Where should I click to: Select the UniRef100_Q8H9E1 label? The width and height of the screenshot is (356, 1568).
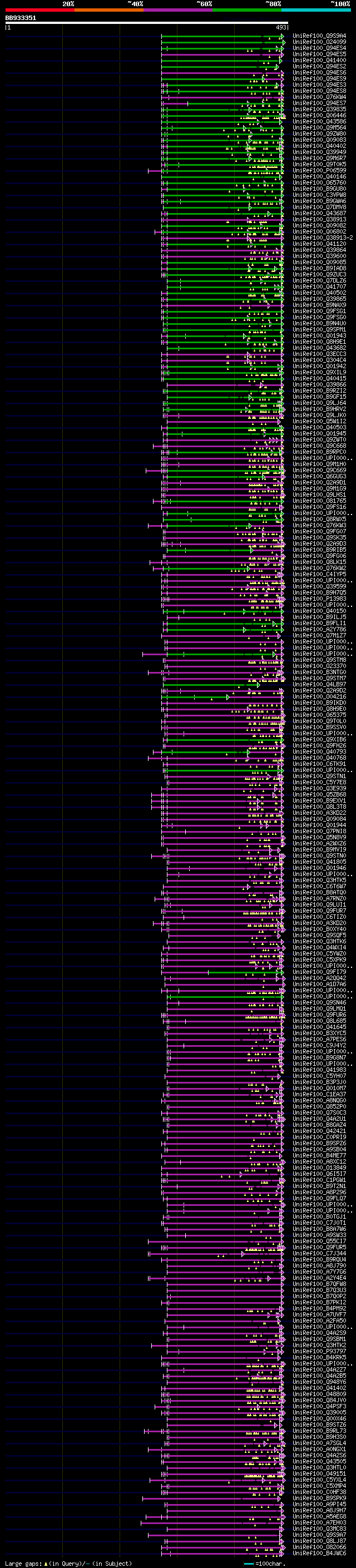click(319, 342)
